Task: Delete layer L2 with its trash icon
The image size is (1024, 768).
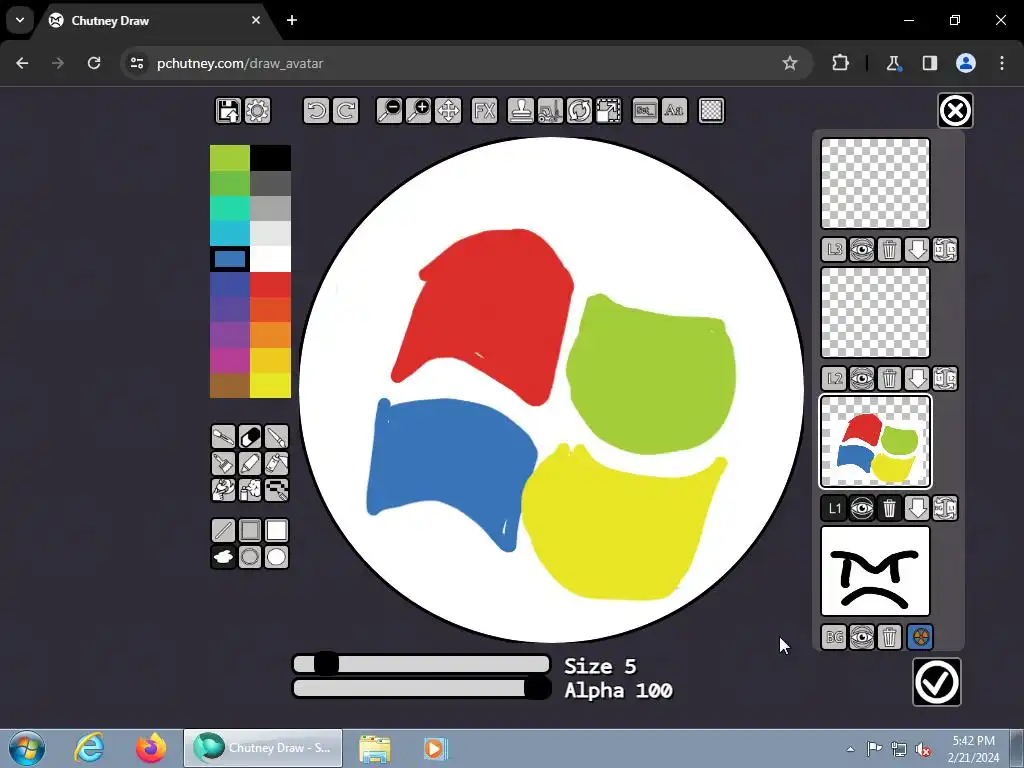Action: (889, 379)
